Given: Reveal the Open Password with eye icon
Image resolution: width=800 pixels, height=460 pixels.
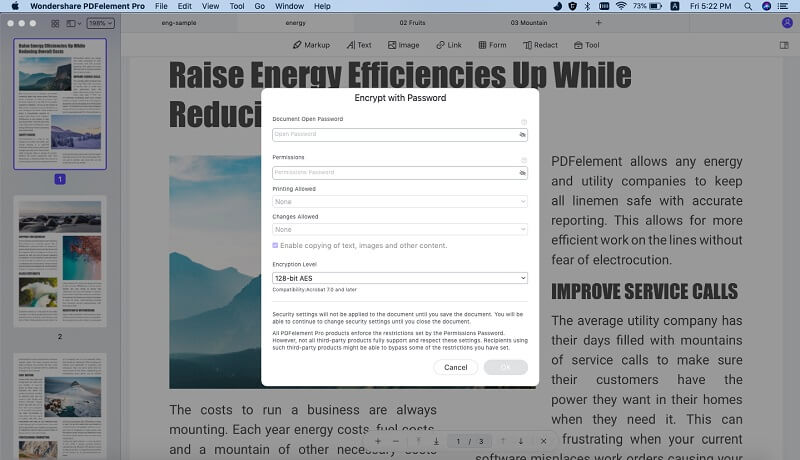Looking at the screenshot, I should coord(522,135).
